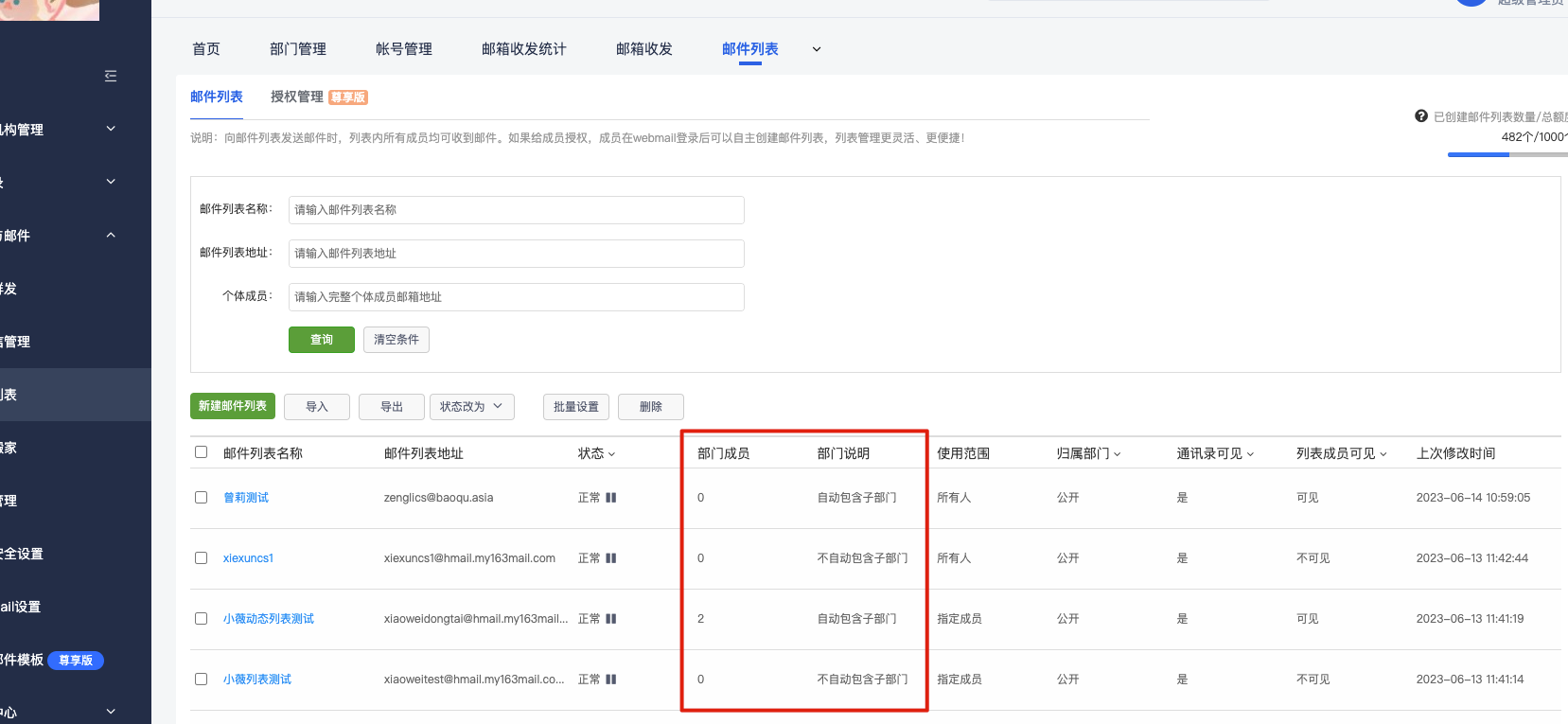The width and height of the screenshot is (1568, 724).
Task: Click the 尊享版 badge beside 授权管理
Action: tap(348, 97)
